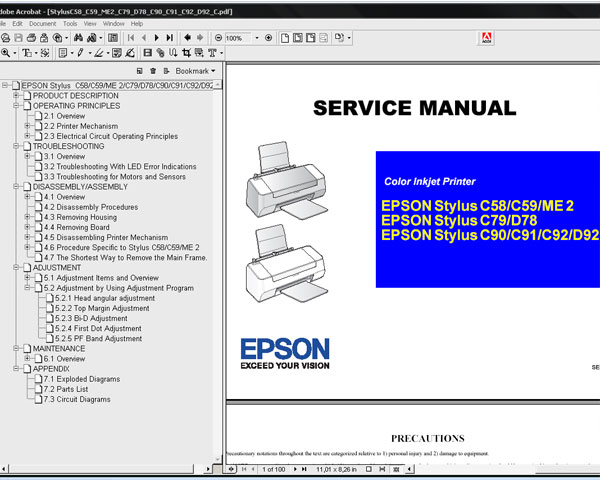Select the Crop tool
600x480 pixels.
click(186, 53)
